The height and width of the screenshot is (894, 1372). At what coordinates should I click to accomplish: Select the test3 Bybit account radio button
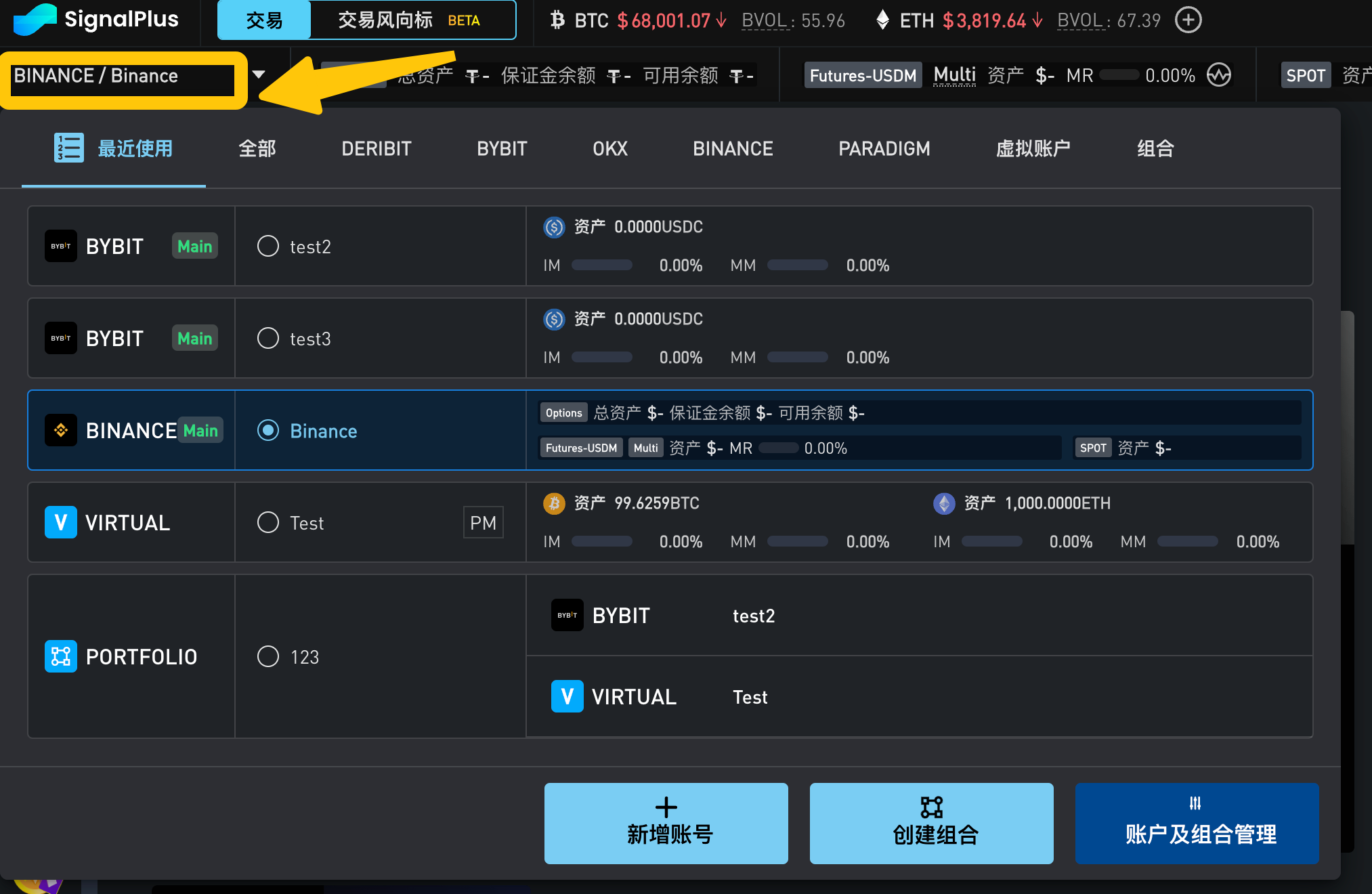tap(268, 338)
